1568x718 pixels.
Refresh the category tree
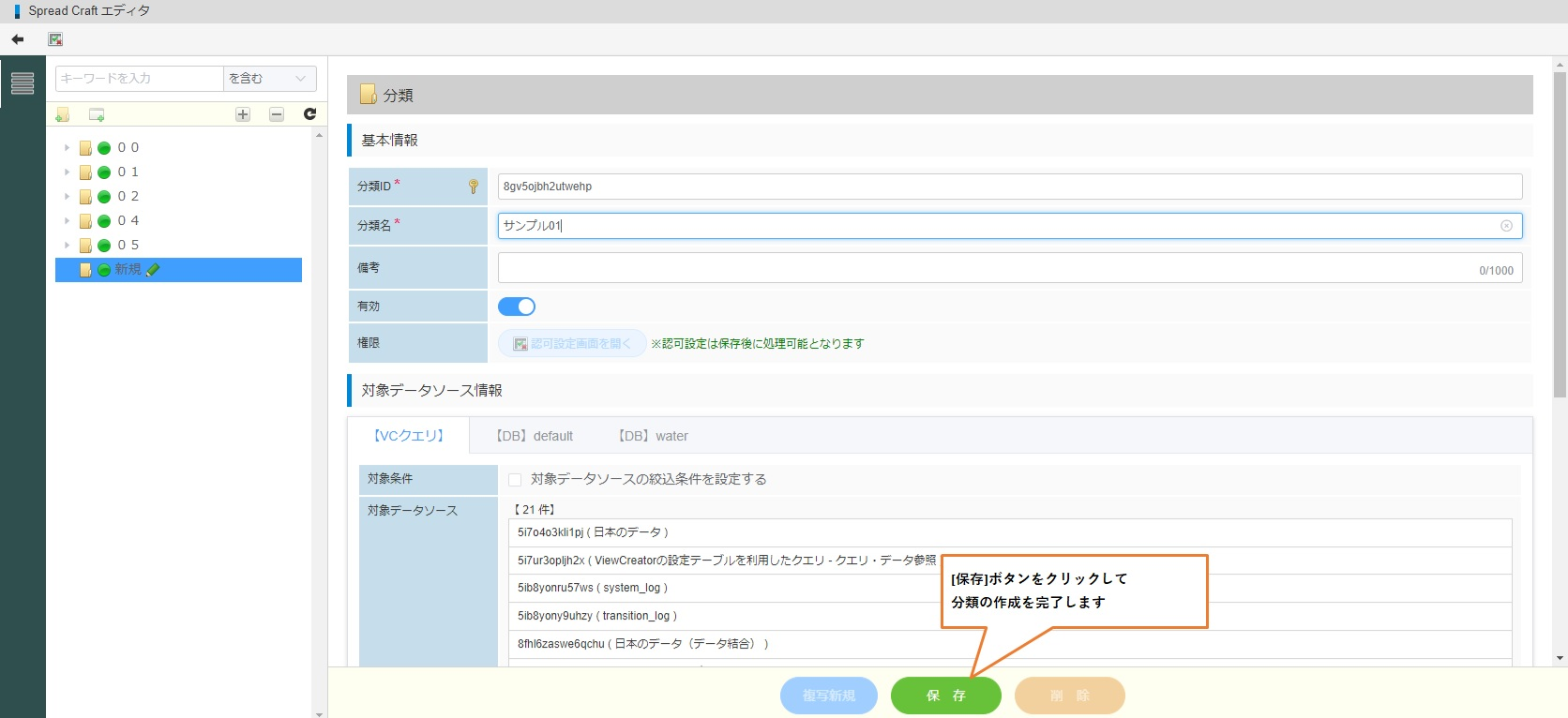[309, 114]
